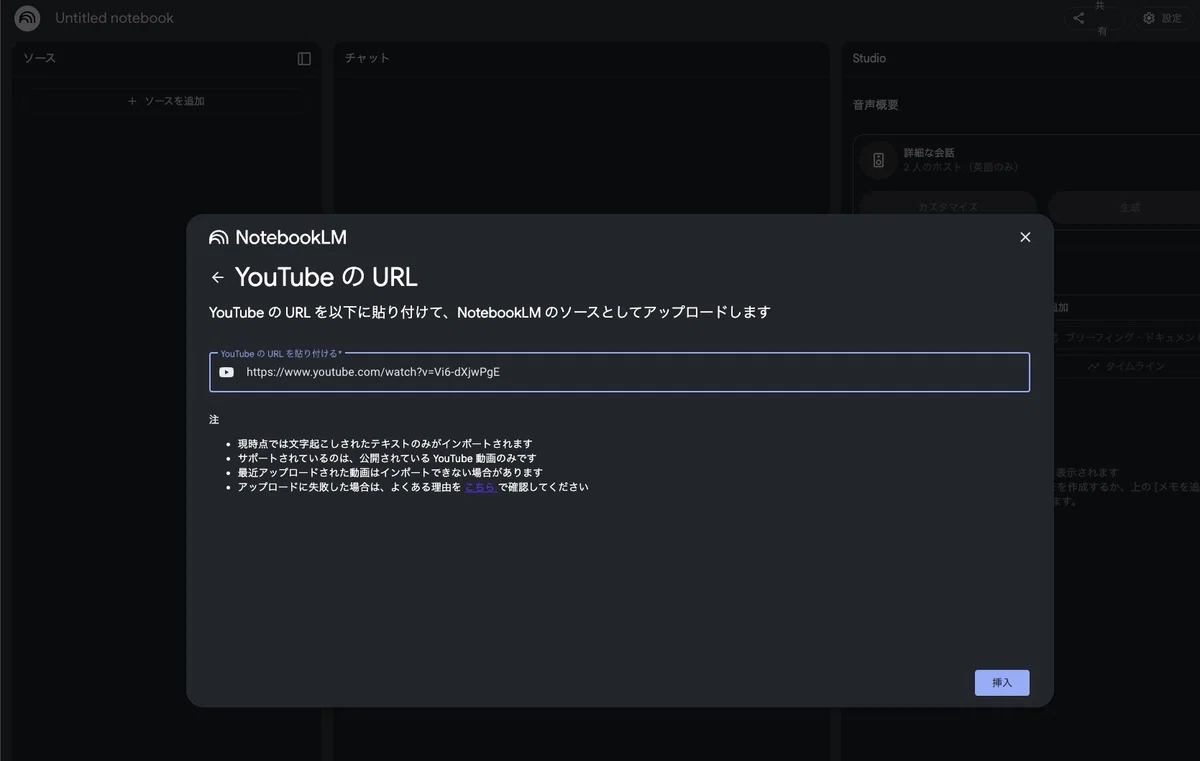1200x761 pixels.
Task: Click the 詳細な会話 title text
Action: click(x=929, y=153)
